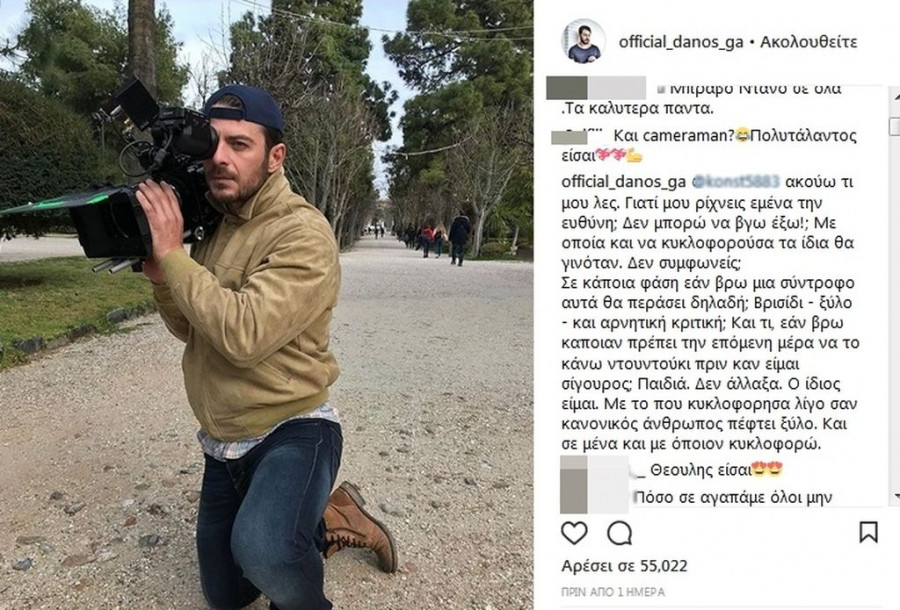The height and width of the screenshot is (610, 900).
Task: Select the Πόσο σε αγαπάμε όλοι comment
Action: click(733, 498)
